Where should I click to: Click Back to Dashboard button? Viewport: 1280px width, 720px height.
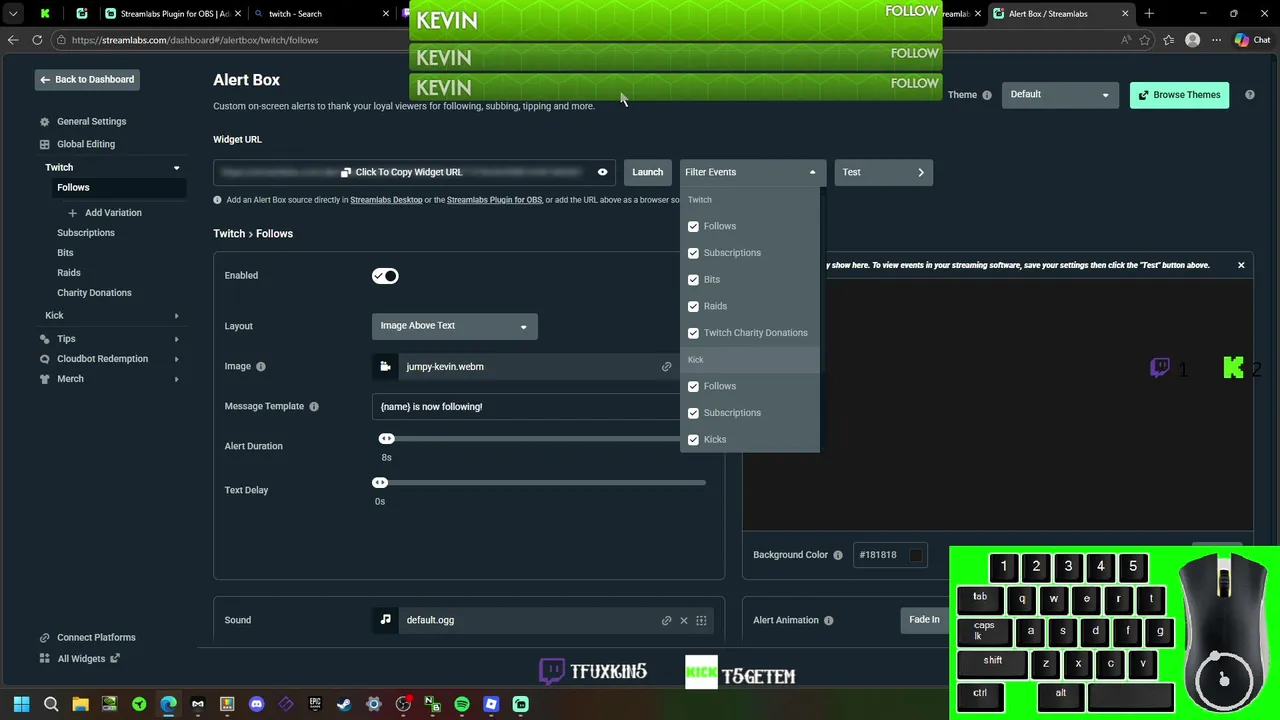click(87, 80)
